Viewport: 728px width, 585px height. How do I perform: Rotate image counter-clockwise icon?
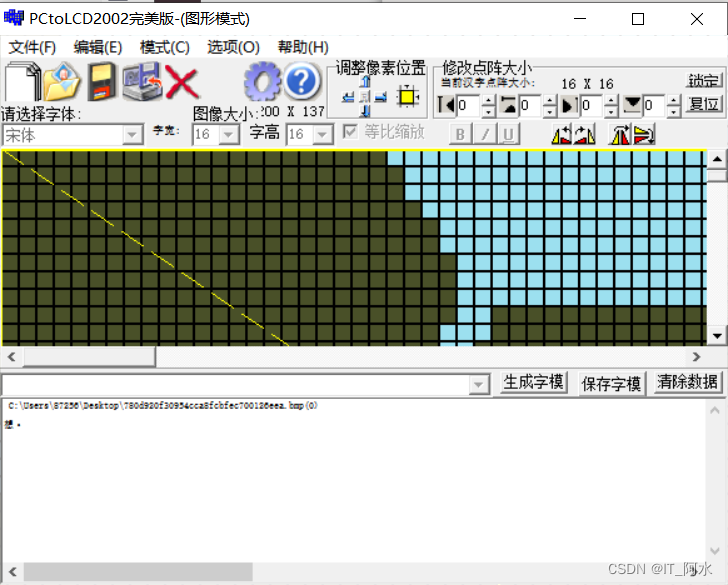click(x=561, y=135)
